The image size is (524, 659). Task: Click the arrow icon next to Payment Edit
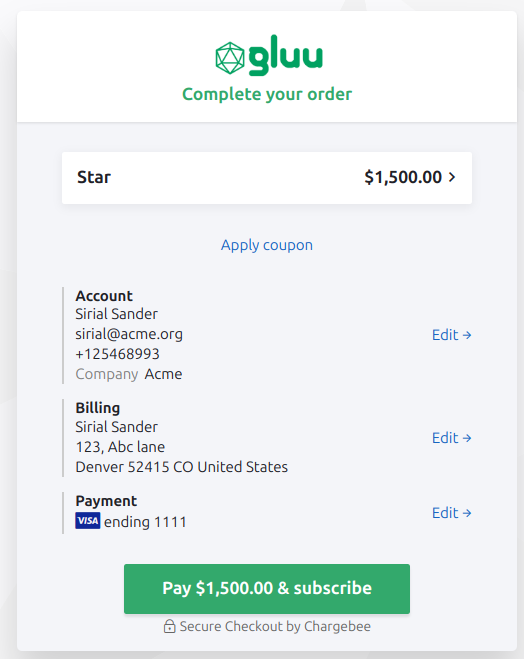467,513
